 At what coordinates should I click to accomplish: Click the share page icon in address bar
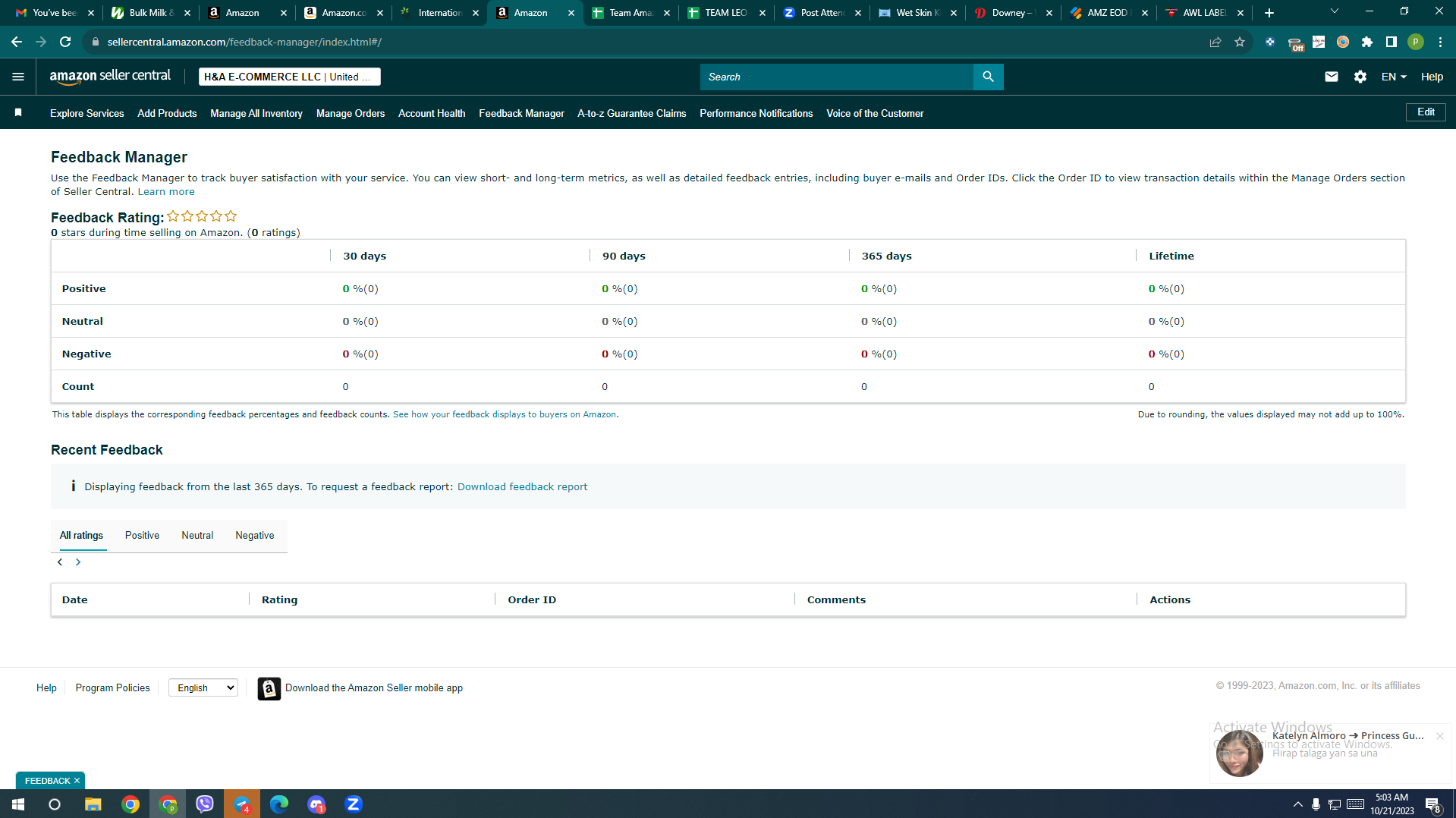click(1215, 42)
